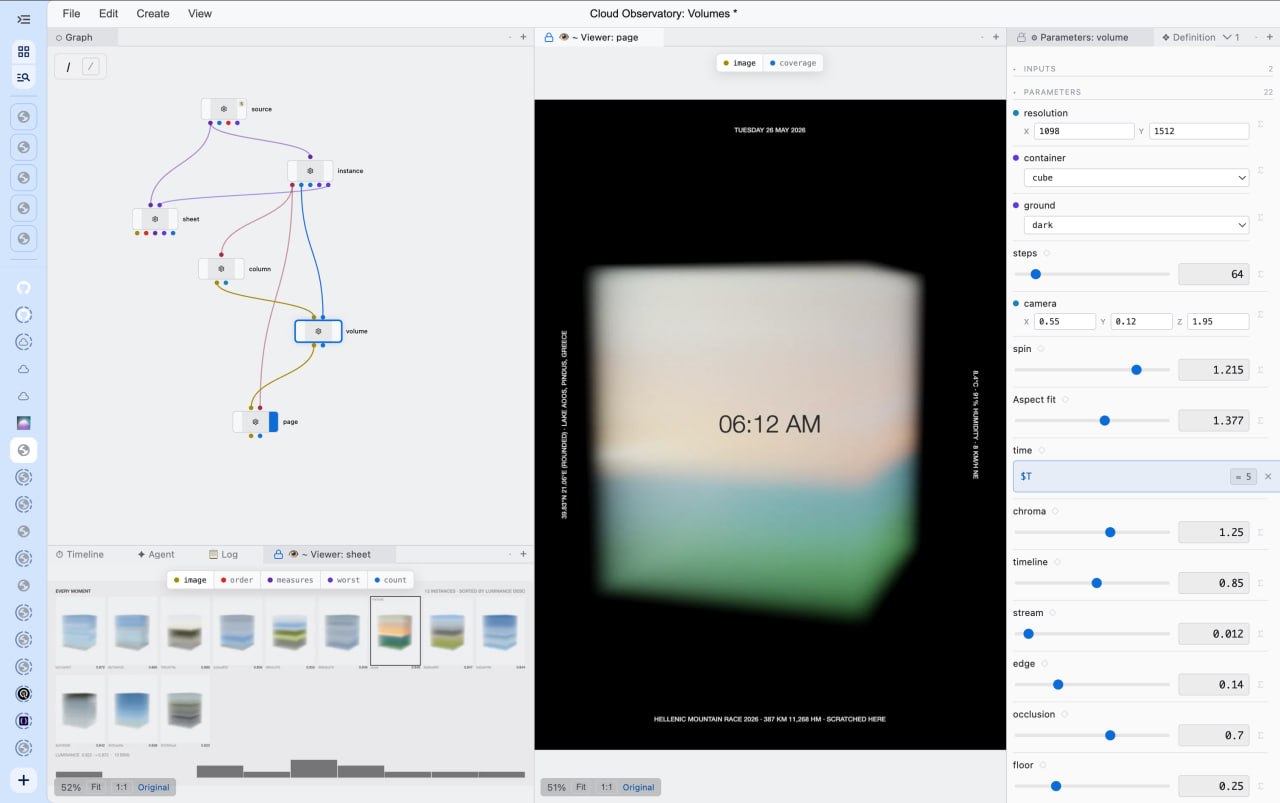Click Fit in the page viewer zoom bar
Image resolution: width=1280 pixels, height=803 pixels.
581,787
